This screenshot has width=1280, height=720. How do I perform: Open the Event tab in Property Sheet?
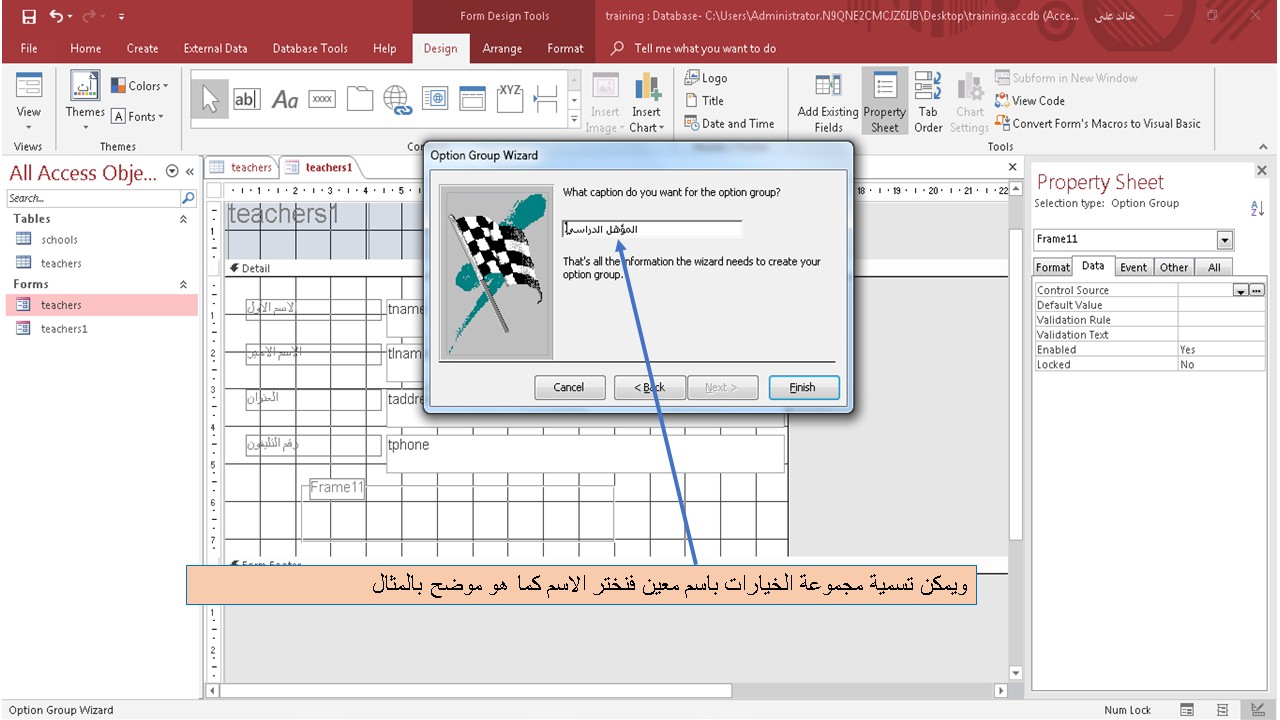click(1133, 267)
